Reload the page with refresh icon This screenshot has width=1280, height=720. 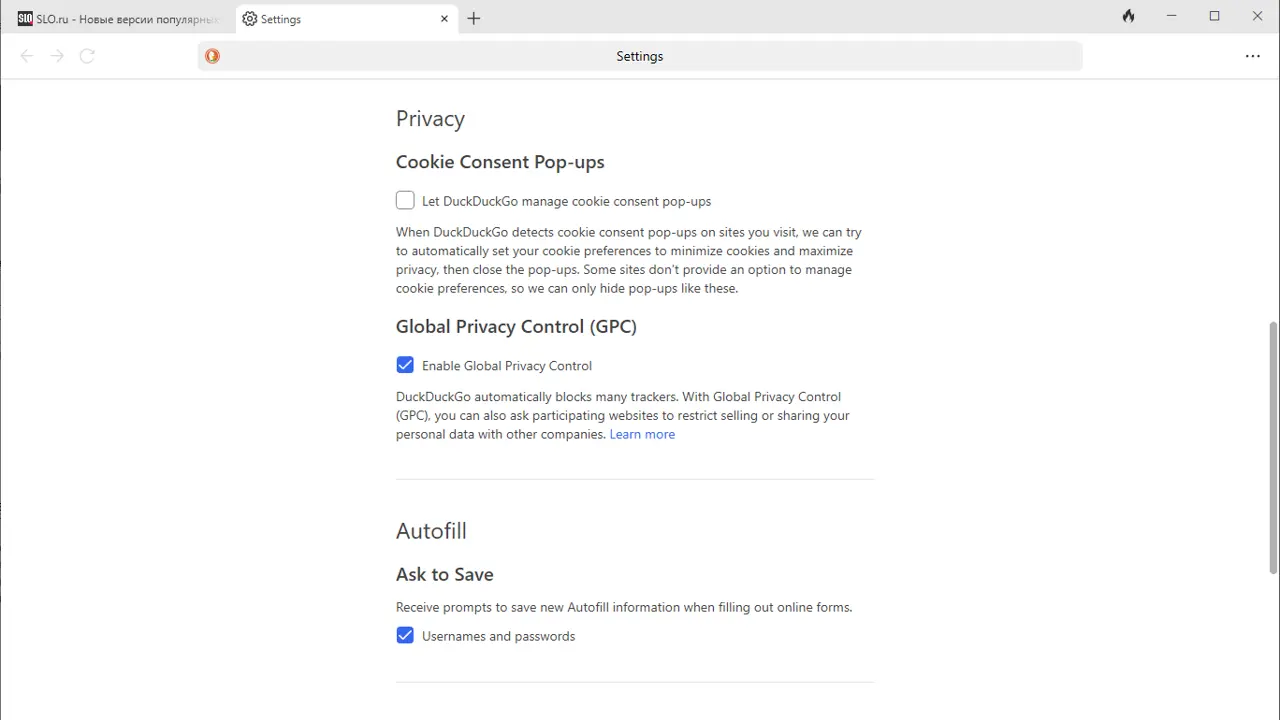(x=87, y=56)
